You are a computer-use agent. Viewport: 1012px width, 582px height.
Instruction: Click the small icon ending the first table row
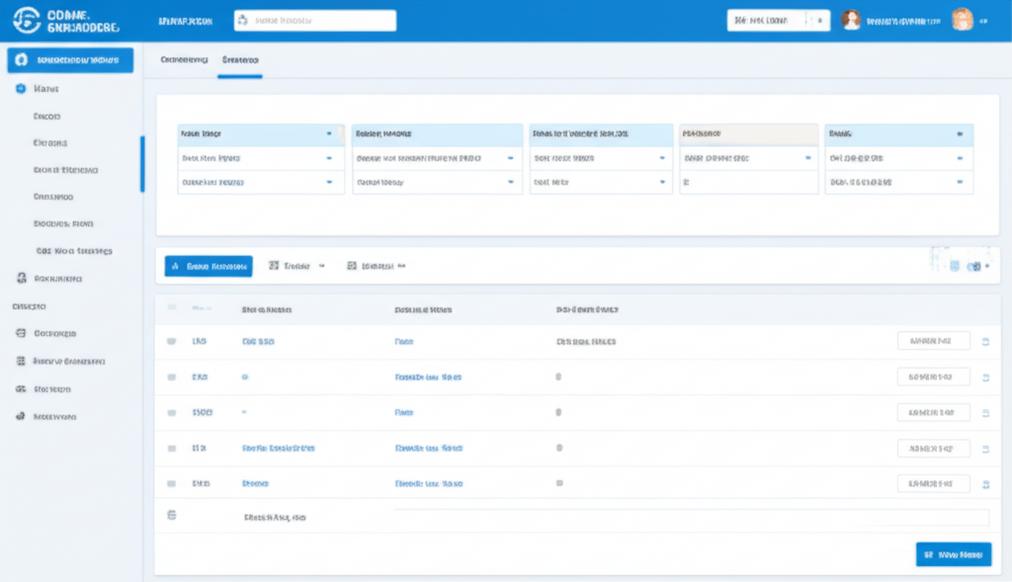click(x=986, y=342)
